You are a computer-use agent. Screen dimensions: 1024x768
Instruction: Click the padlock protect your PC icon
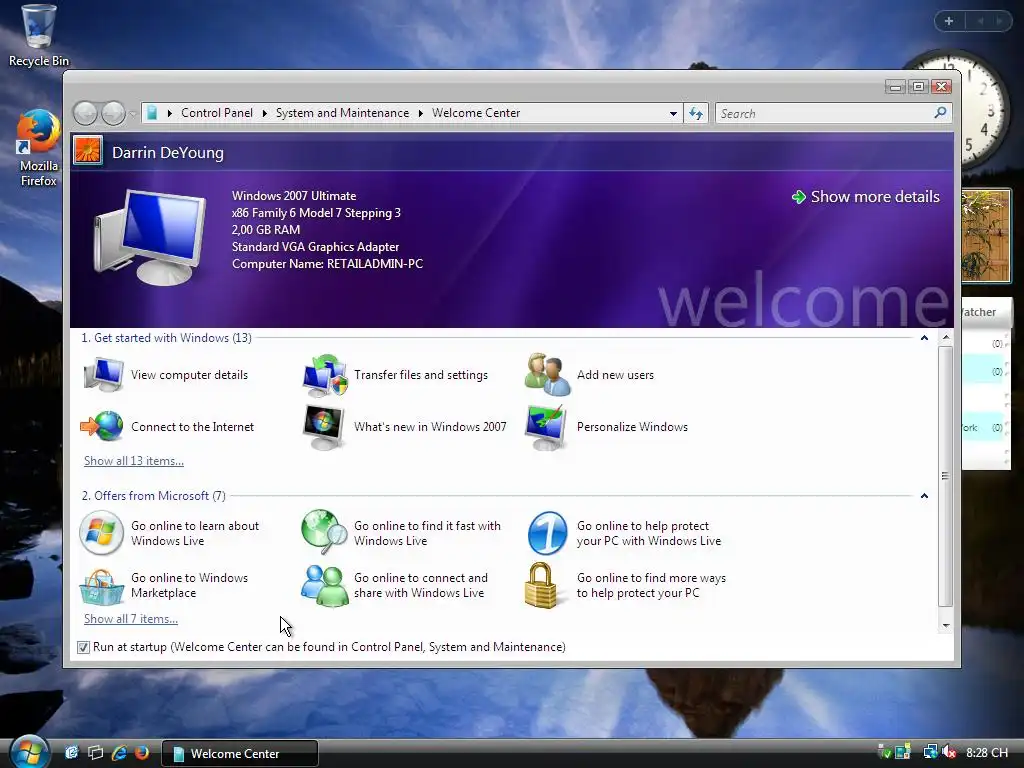coord(541,585)
